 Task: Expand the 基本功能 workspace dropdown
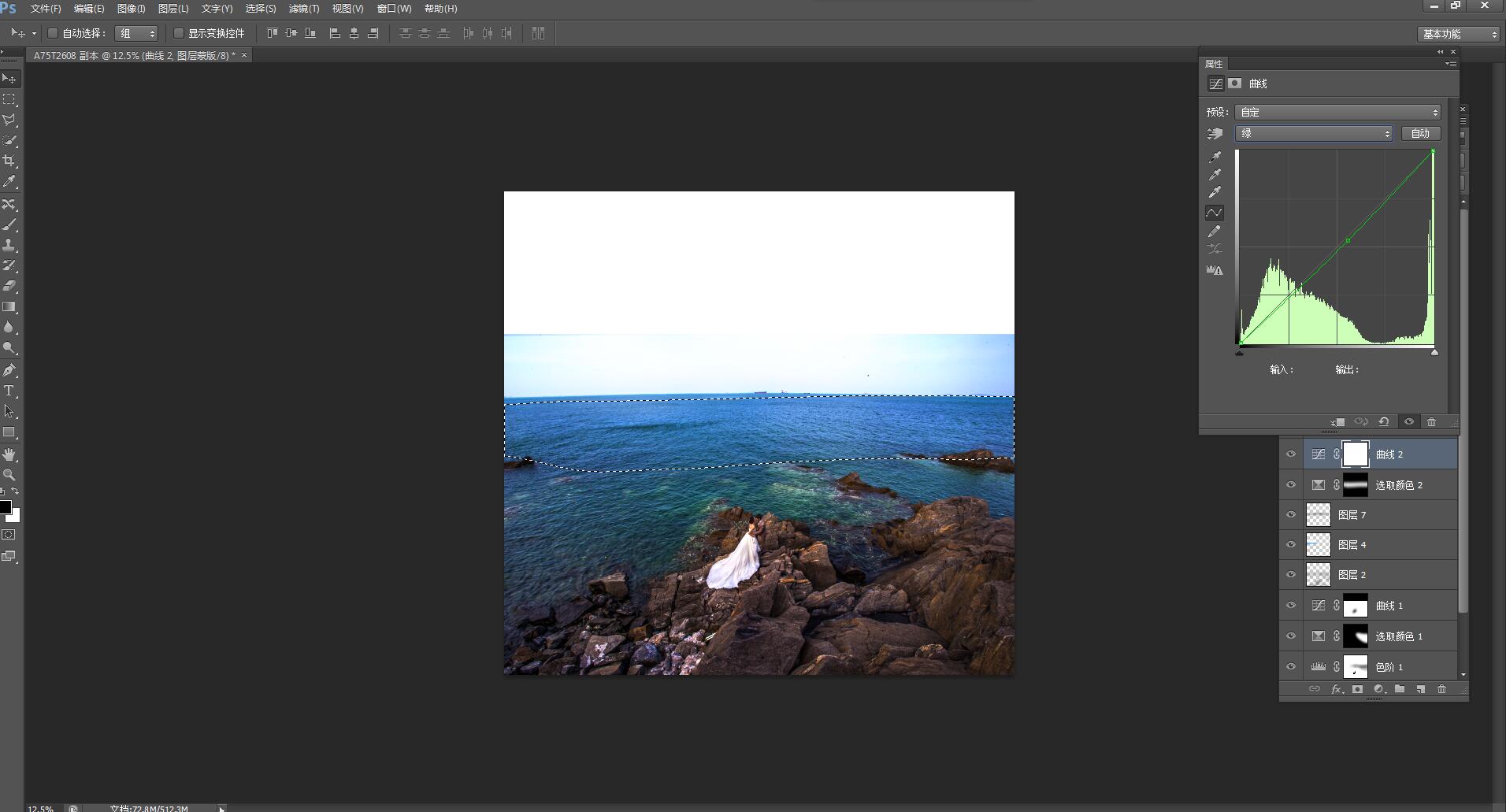click(1459, 34)
